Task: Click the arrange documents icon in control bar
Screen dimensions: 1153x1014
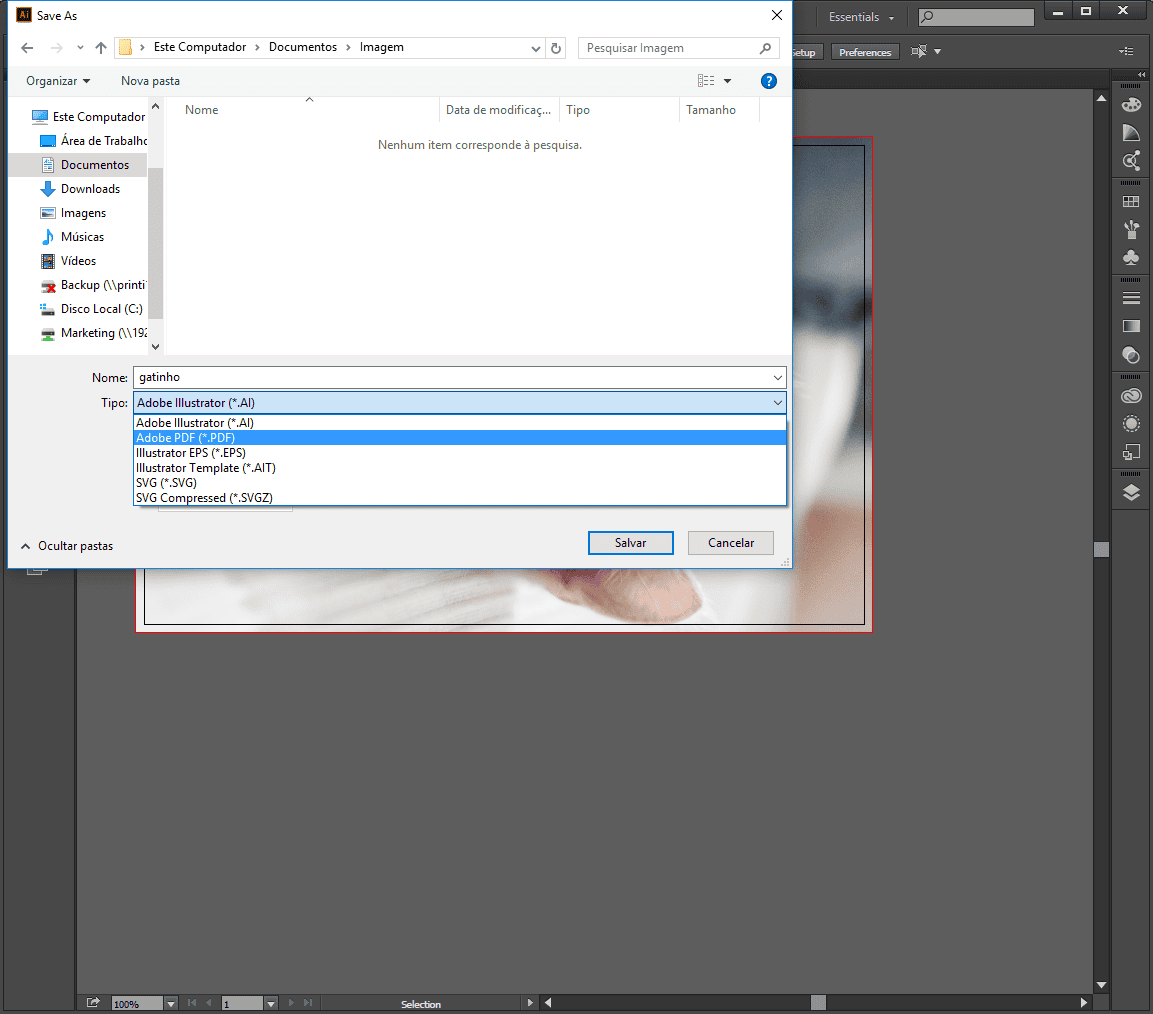Action: 919,51
